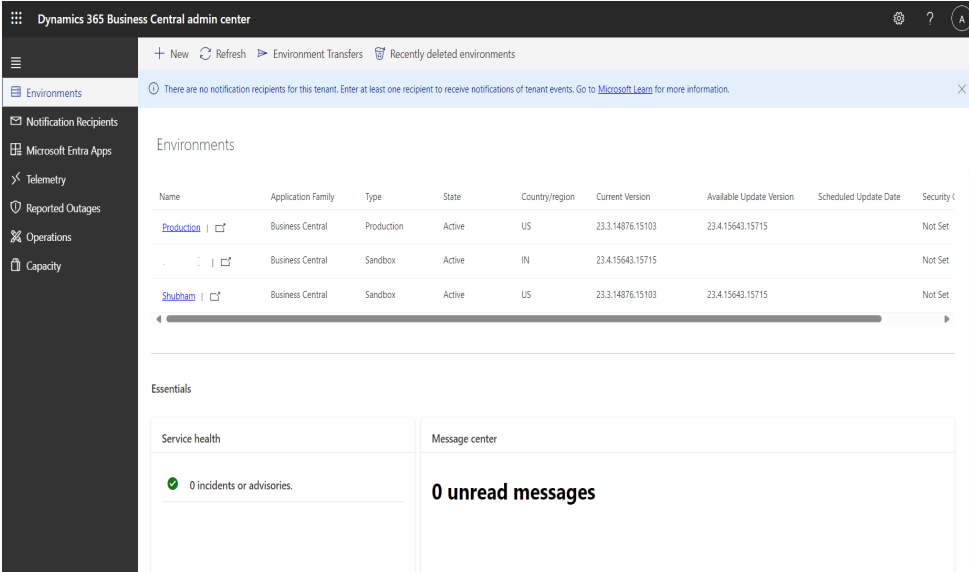
Task: Open Shubham environment external link icon
Action: click(x=215, y=297)
